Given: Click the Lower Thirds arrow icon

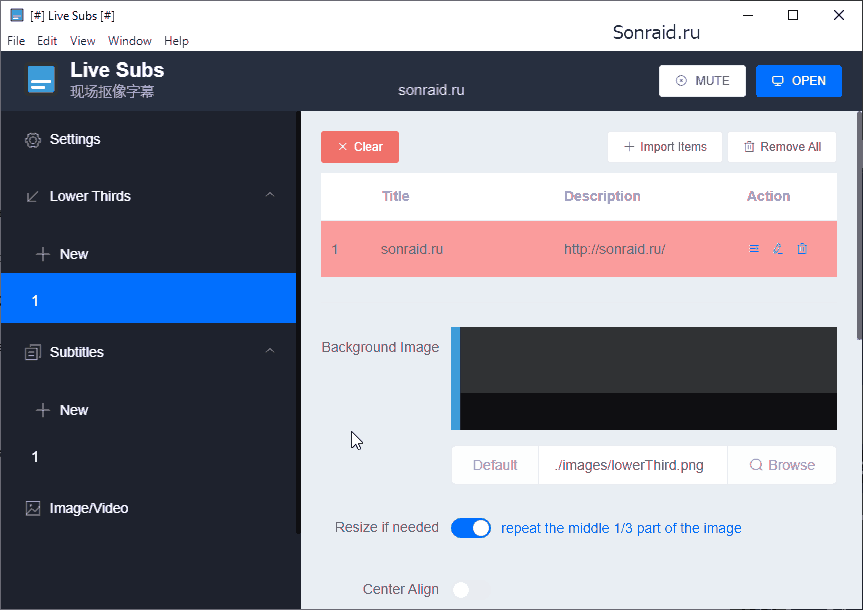Looking at the screenshot, I should (x=32, y=197).
